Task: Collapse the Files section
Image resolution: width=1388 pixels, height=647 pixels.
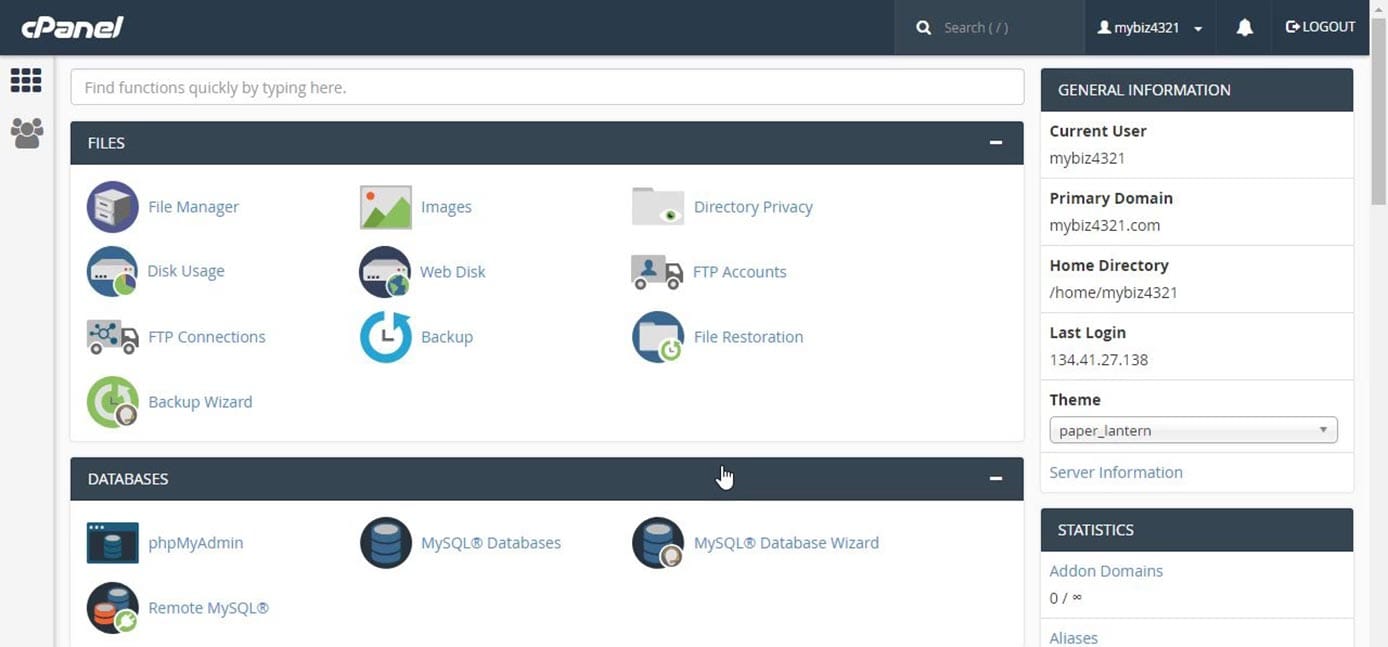Action: click(996, 143)
